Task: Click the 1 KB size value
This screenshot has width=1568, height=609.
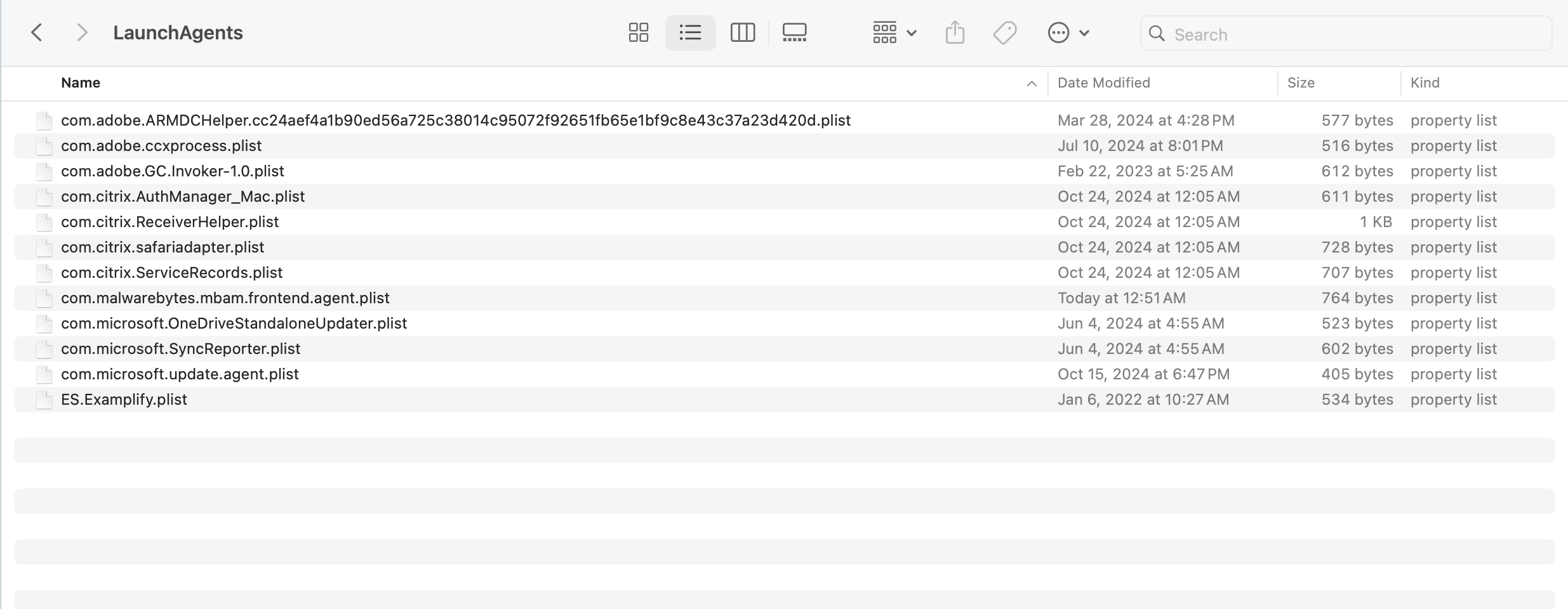Action: 1376,222
